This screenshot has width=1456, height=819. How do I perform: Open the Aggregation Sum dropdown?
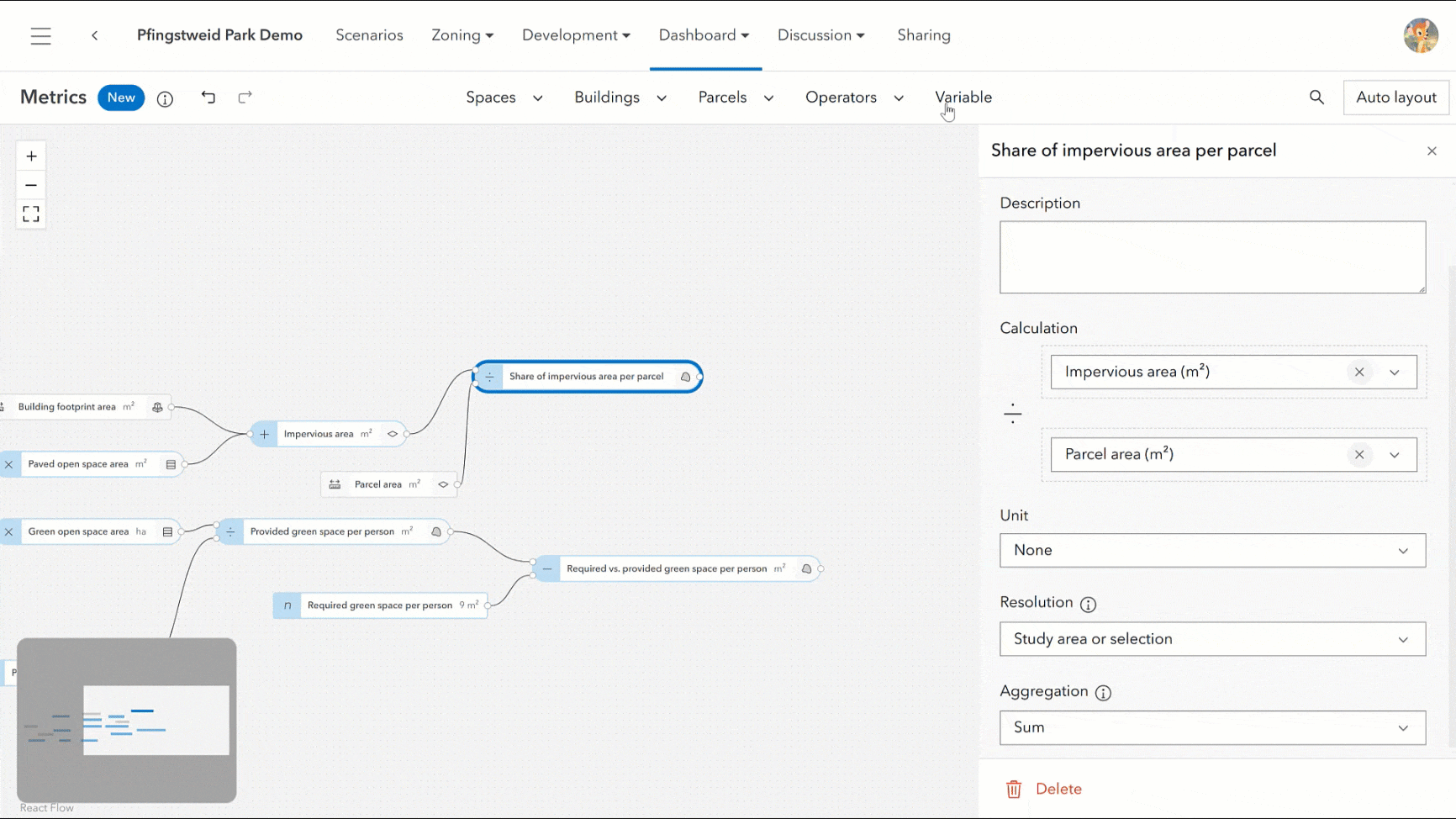click(x=1212, y=728)
